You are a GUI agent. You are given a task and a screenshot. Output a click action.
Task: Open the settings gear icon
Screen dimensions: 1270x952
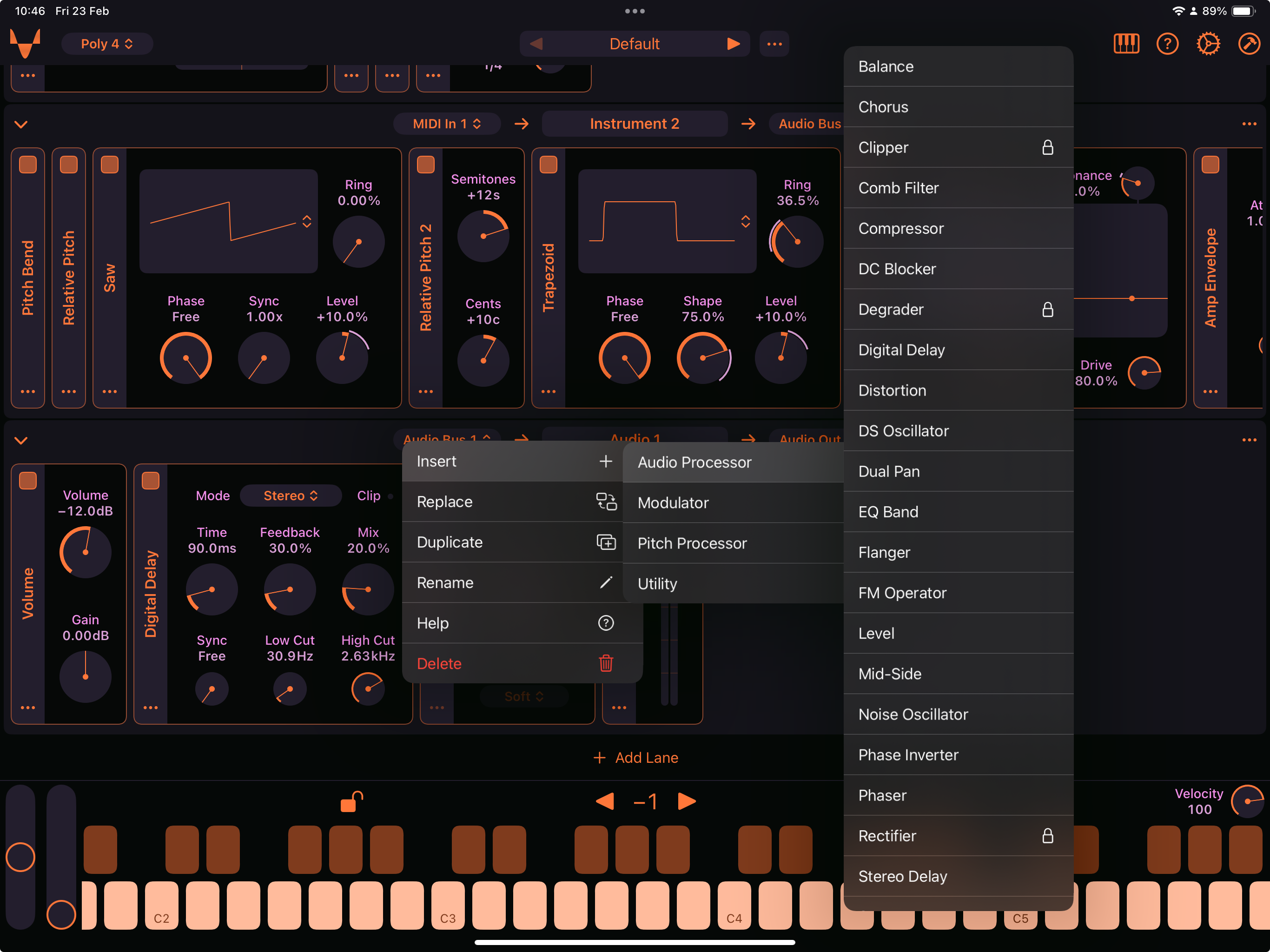click(x=1208, y=44)
